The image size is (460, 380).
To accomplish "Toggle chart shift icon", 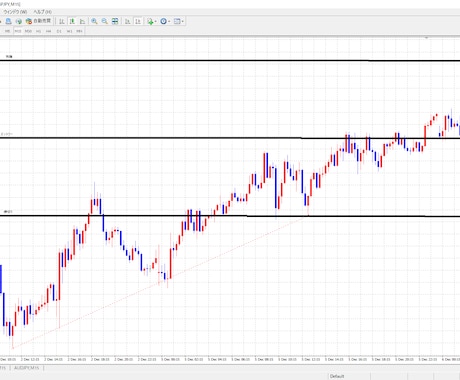I will pos(138,21).
